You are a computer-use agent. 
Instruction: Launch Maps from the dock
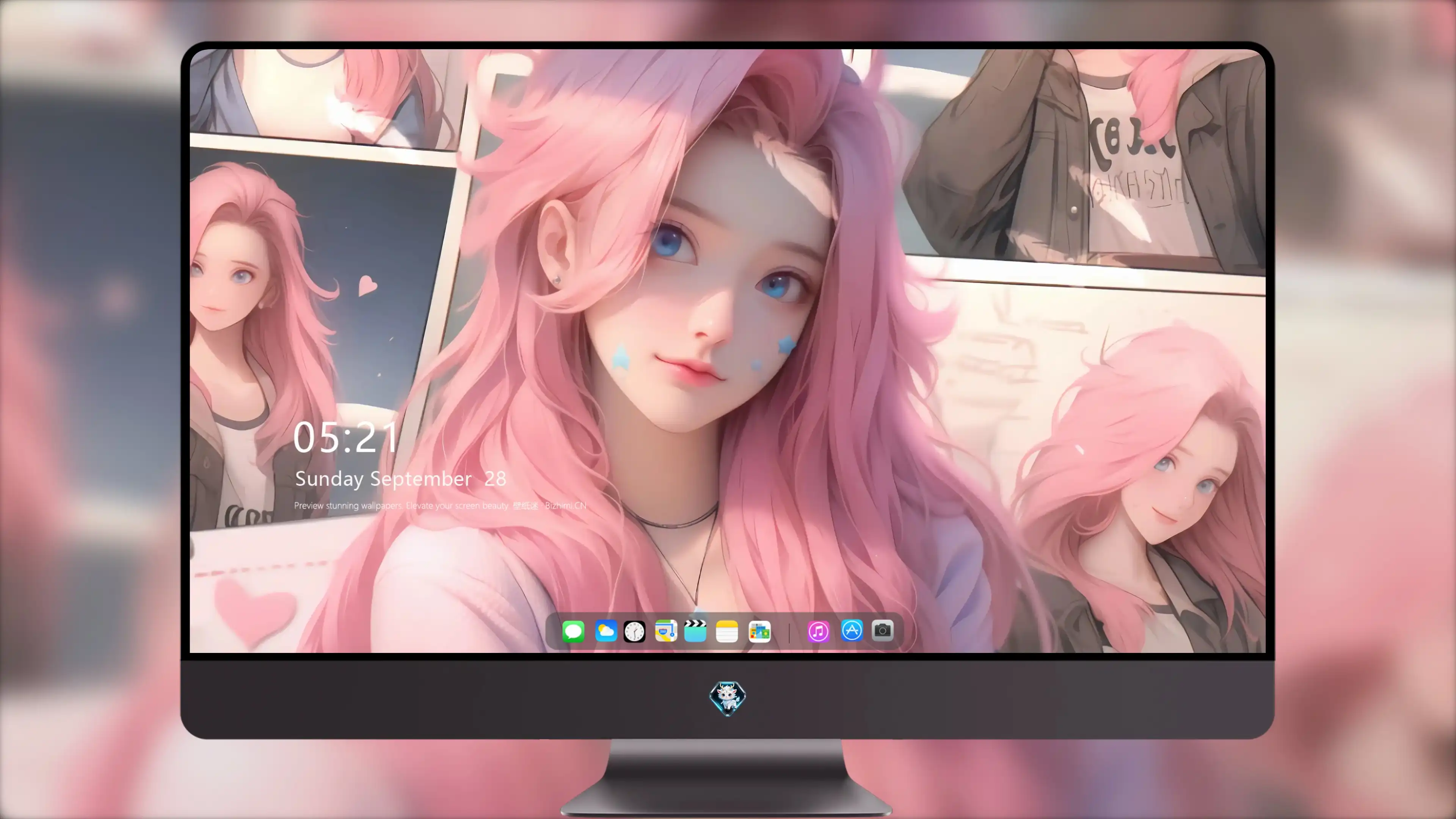(x=666, y=631)
